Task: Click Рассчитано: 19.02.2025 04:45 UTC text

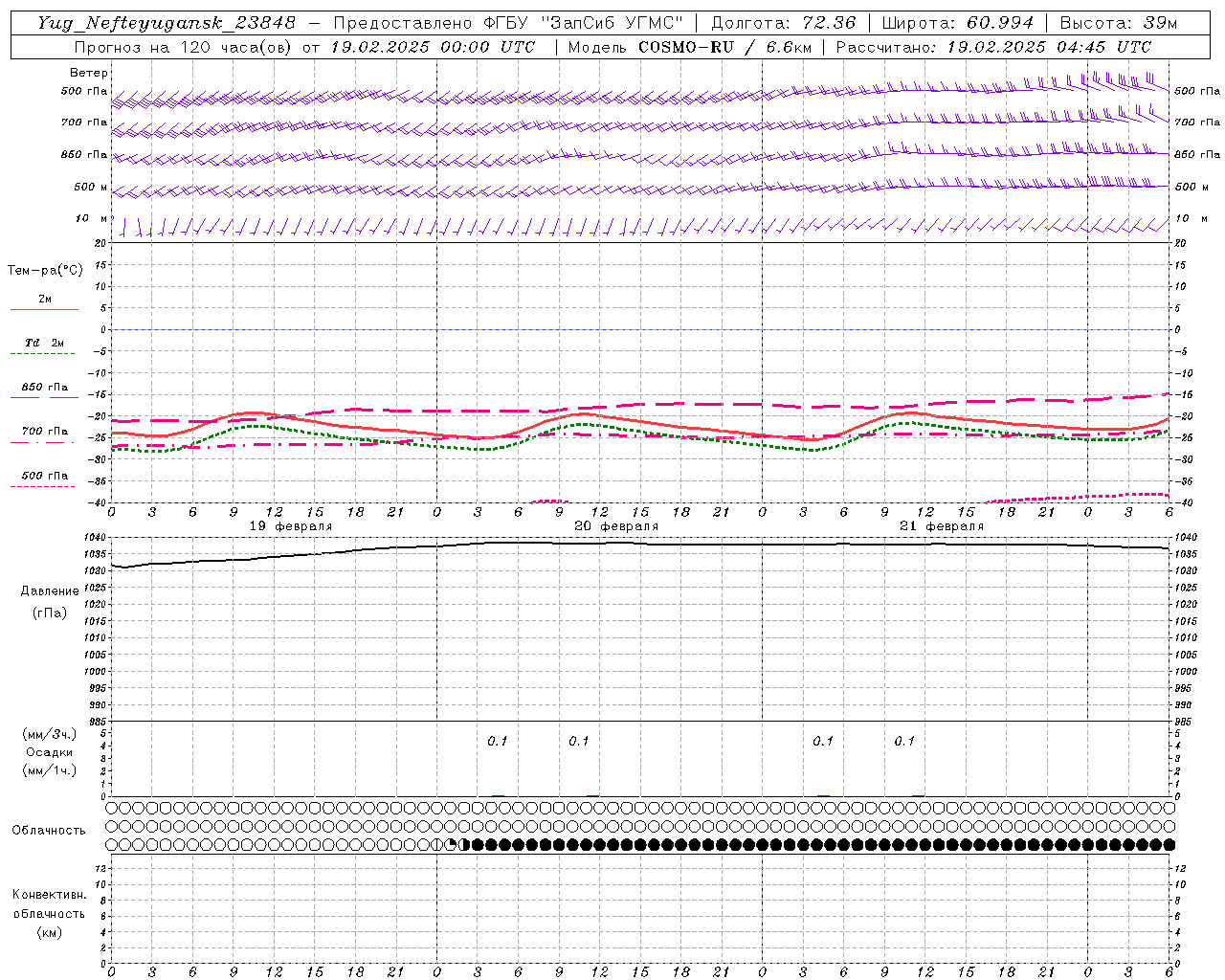Action: [993, 47]
